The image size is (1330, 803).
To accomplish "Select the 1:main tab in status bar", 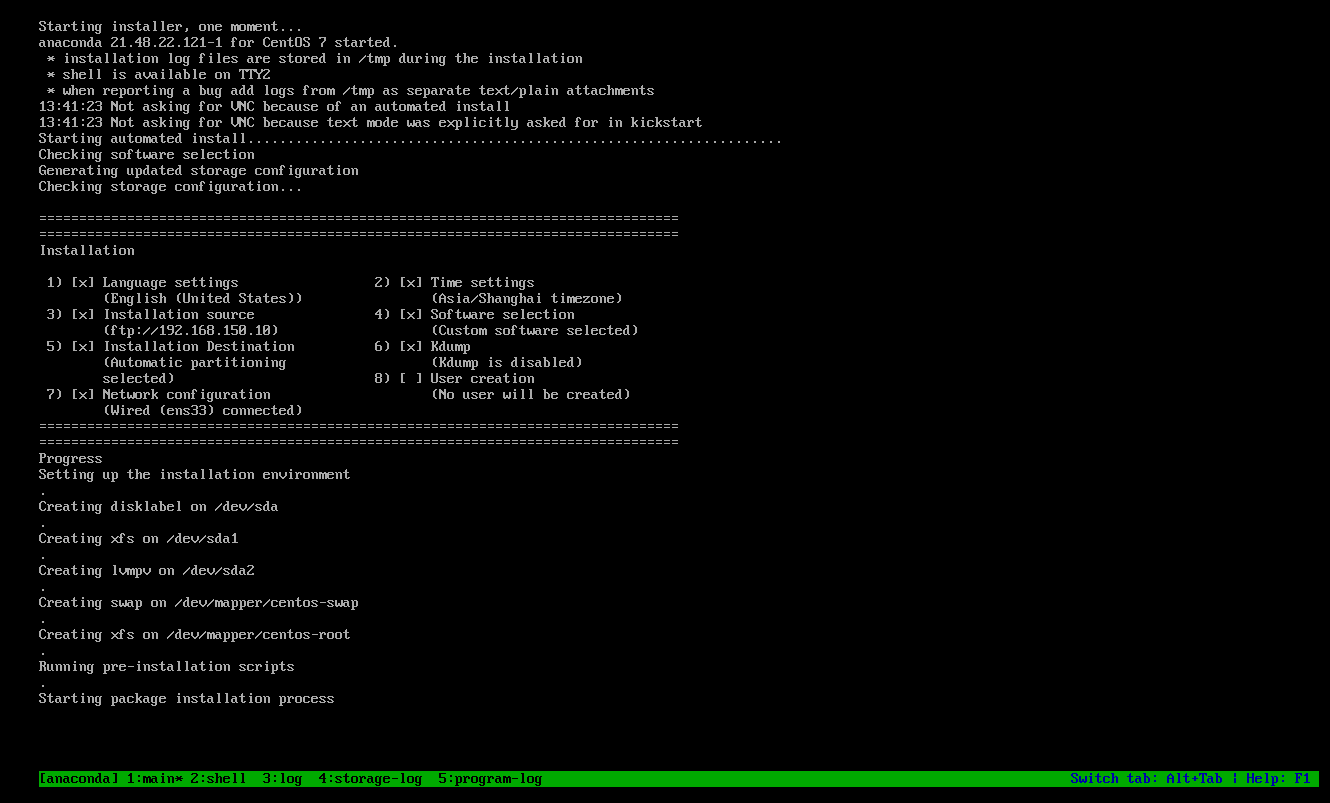I will pyautogui.click(x=155, y=779).
